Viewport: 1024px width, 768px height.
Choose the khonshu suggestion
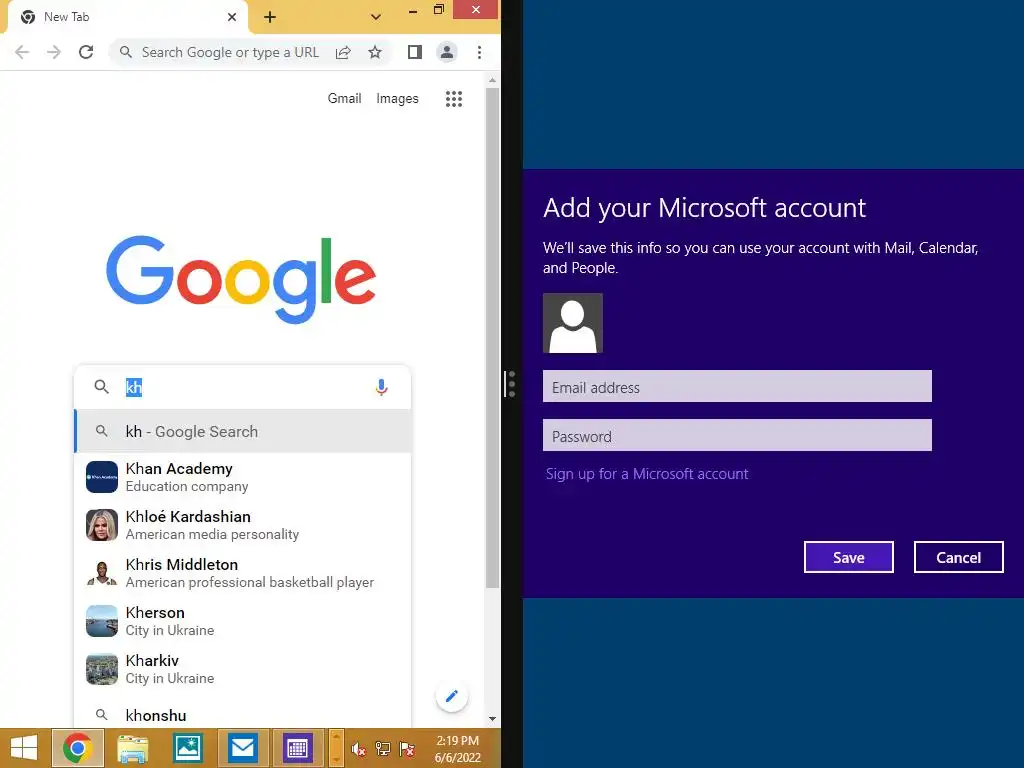click(243, 715)
